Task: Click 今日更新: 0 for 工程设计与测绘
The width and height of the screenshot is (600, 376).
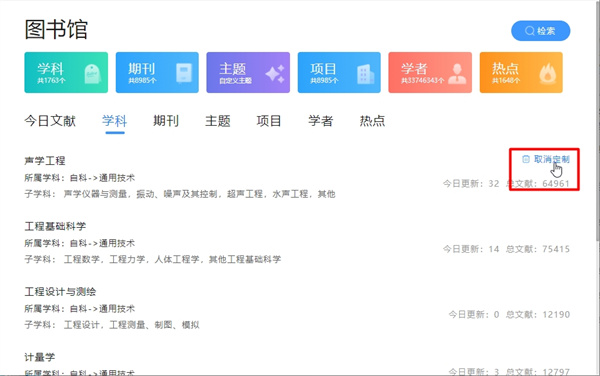Action: (x=474, y=314)
